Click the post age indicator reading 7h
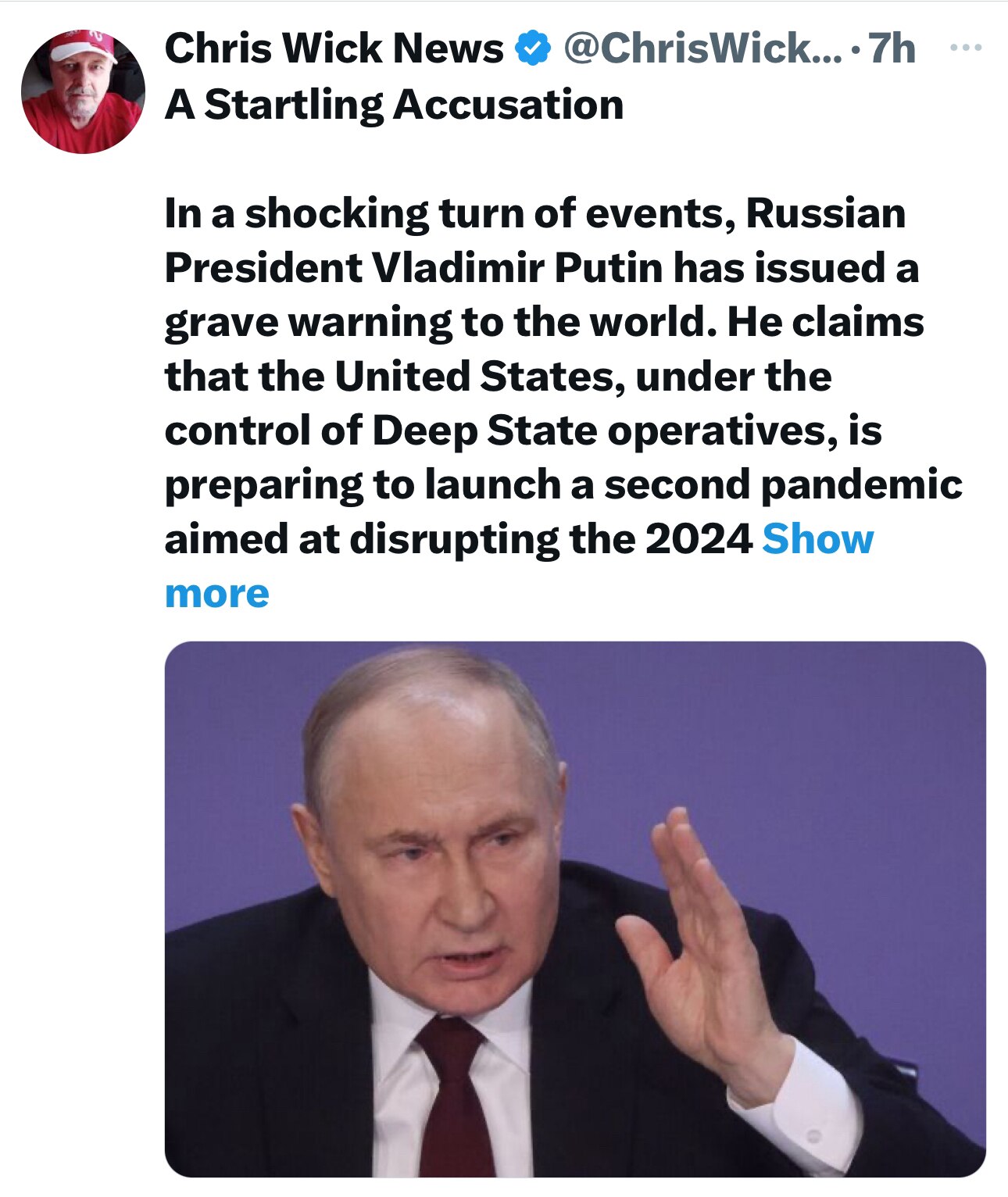Screen dimensions: 1008x1197 tap(889, 48)
